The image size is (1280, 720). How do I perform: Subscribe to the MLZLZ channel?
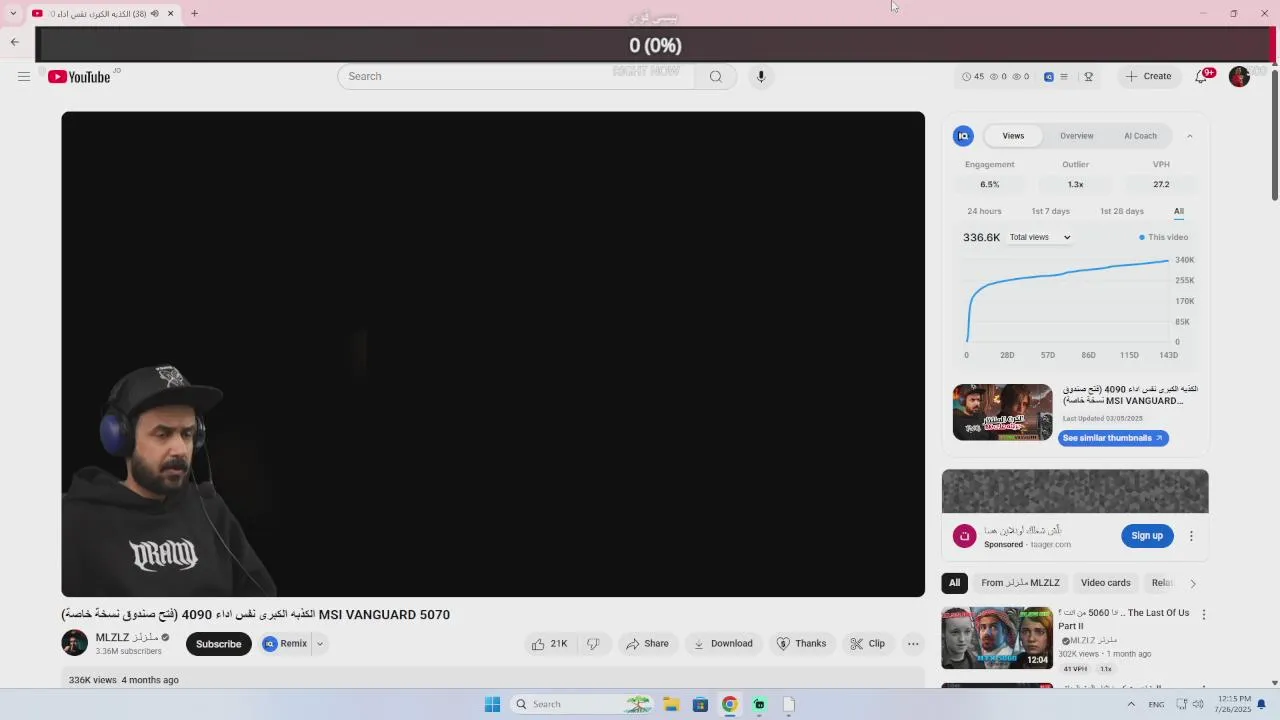pos(218,644)
